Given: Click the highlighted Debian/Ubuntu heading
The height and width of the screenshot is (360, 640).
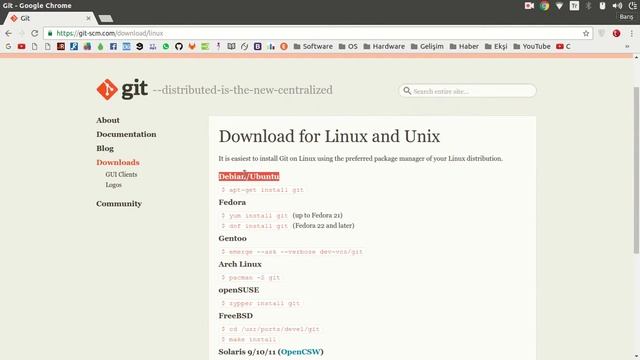Looking at the screenshot, I should tap(249, 176).
